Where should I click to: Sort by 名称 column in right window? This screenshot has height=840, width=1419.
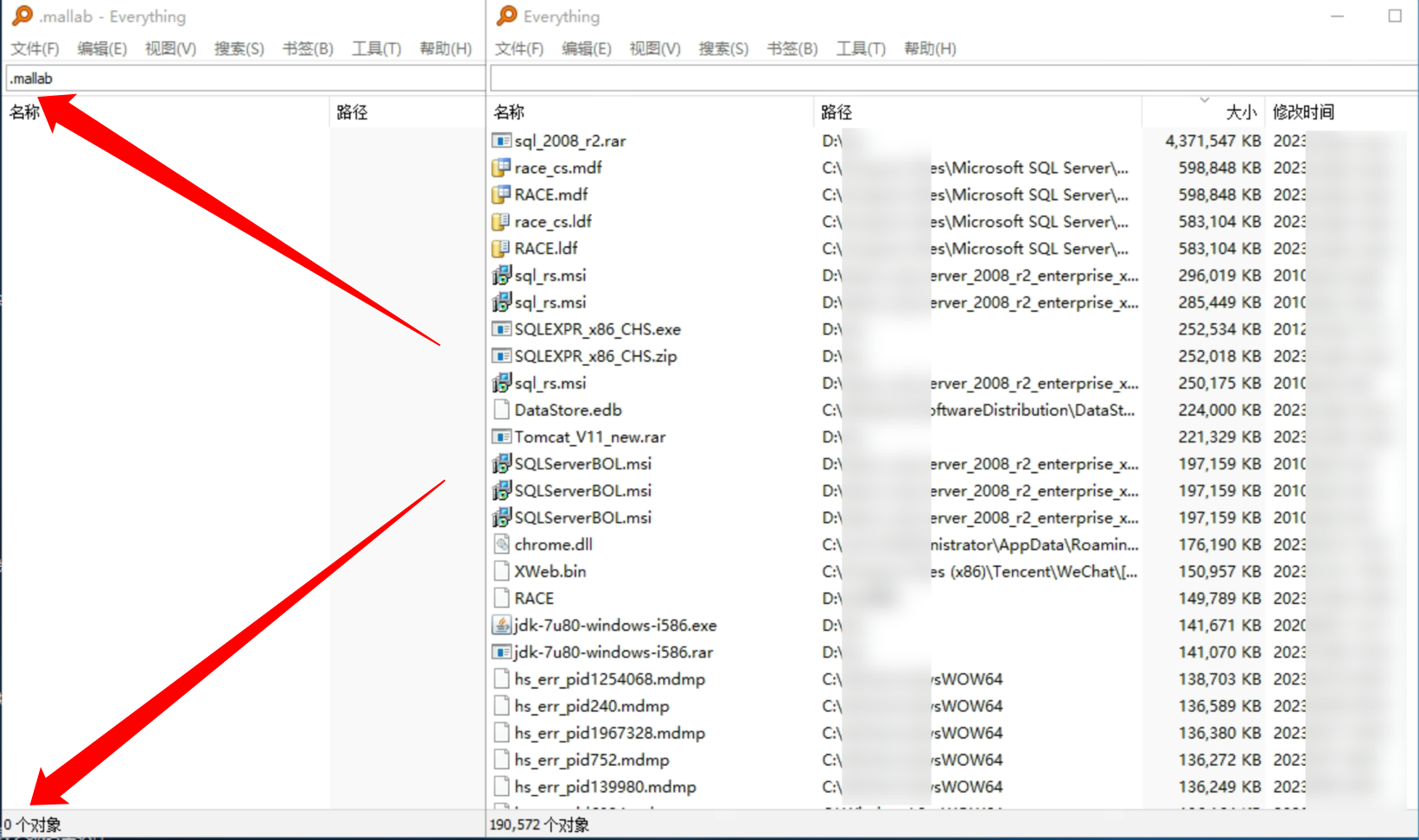[650, 111]
